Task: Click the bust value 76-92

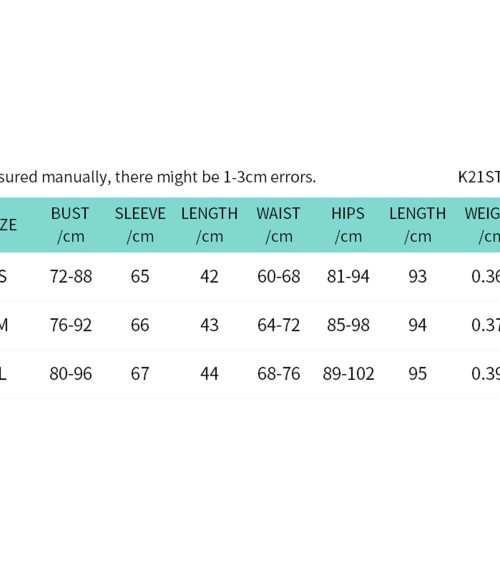Action: click(71, 325)
